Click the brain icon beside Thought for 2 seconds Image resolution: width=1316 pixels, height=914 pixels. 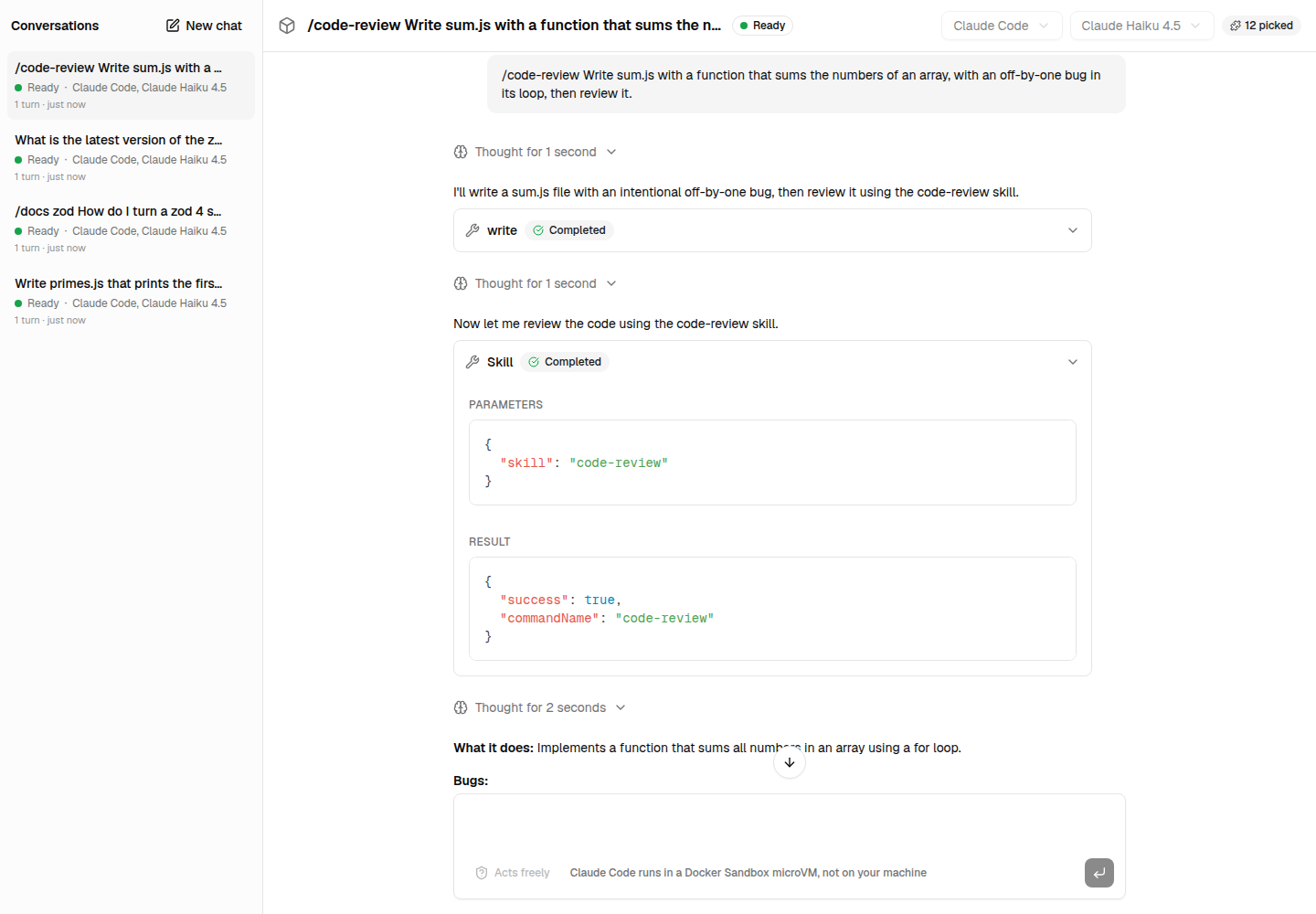(x=461, y=707)
